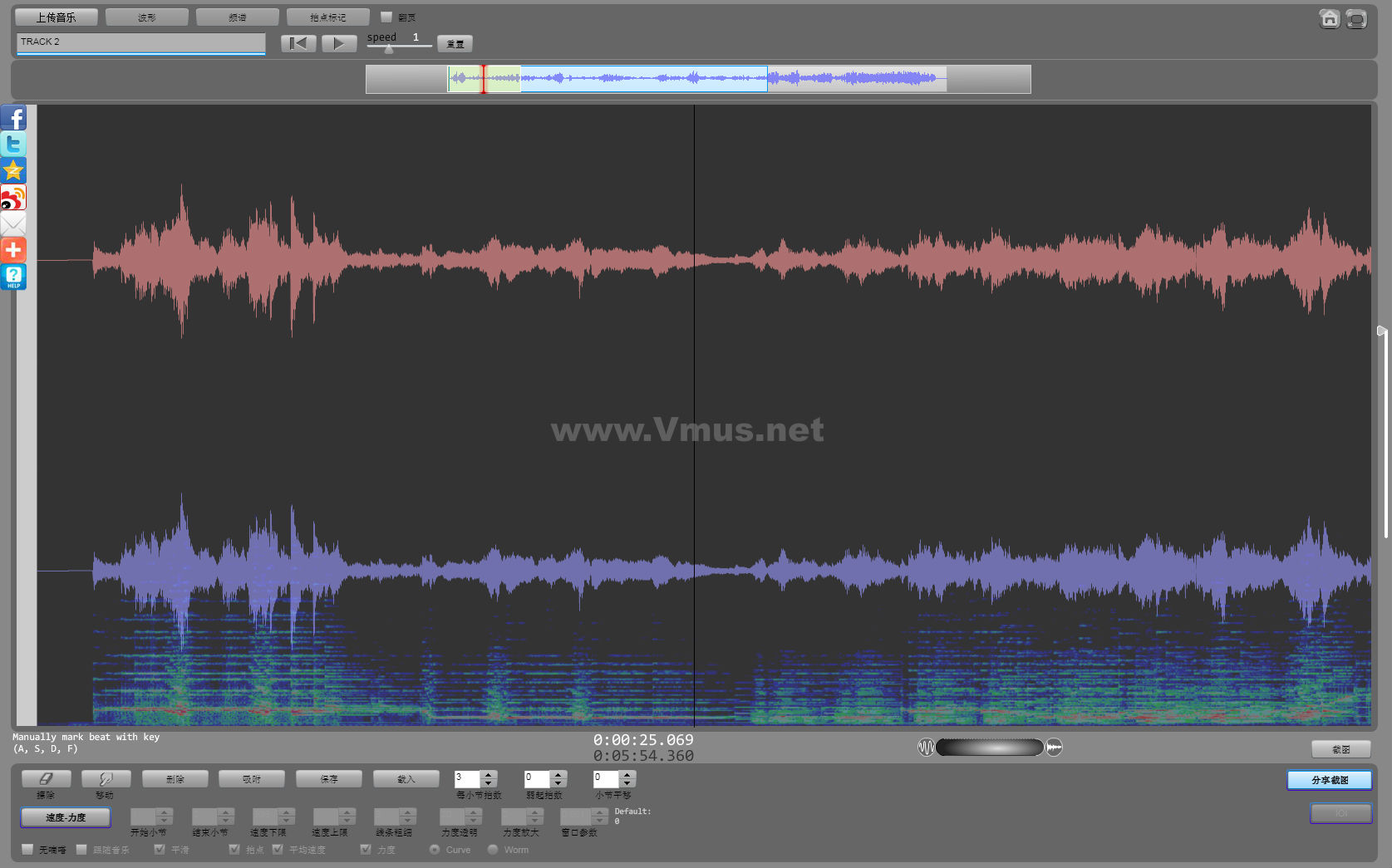
Task: Share via the Twitter sidebar icon
Action: click(x=13, y=145)
